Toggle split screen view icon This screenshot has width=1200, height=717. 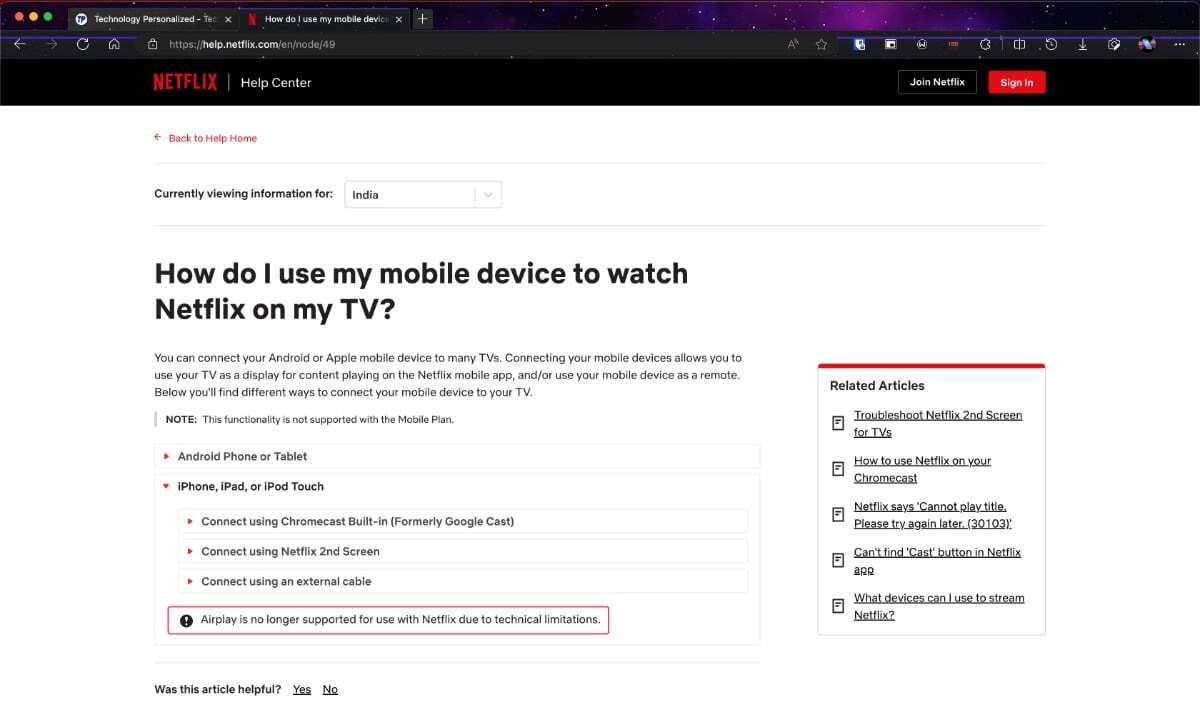1019,44
